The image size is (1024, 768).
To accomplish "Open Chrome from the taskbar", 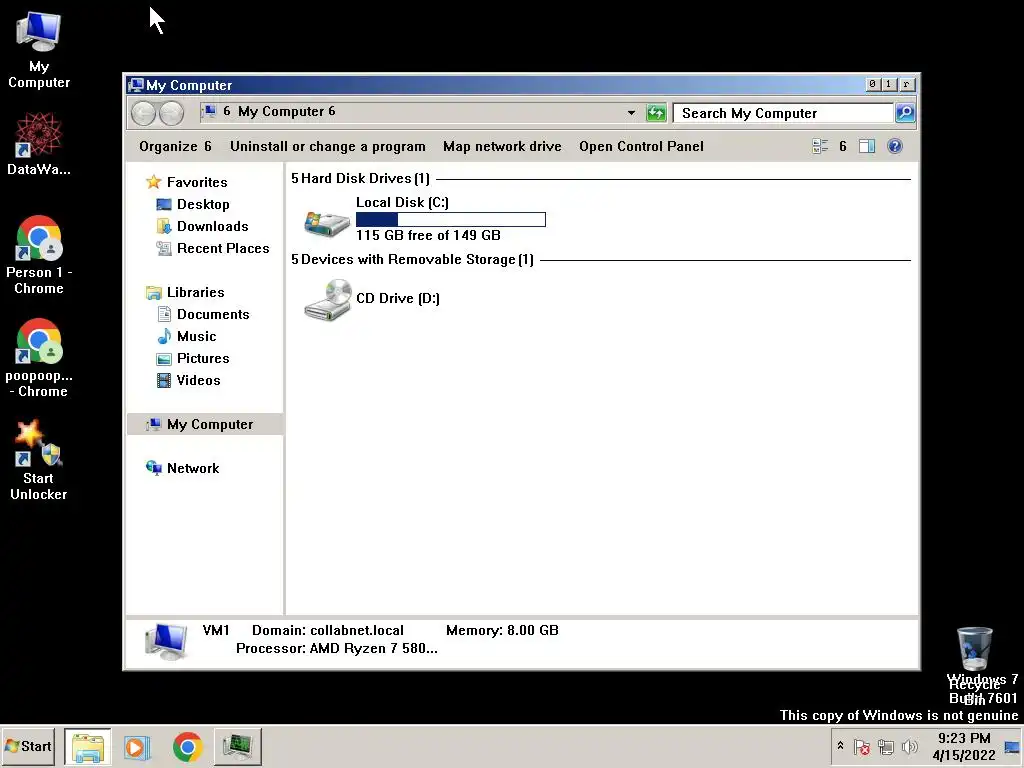I will click(x=187, y=746).
